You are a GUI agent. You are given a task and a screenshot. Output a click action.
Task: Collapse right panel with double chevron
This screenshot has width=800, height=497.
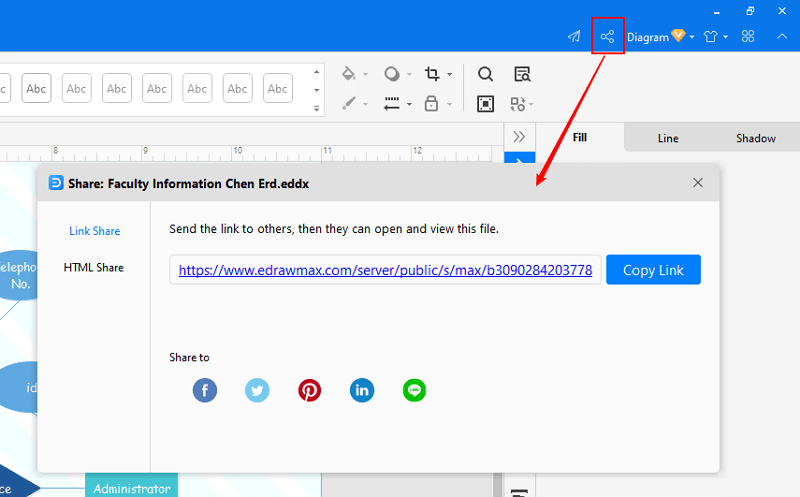click(519, 137)
